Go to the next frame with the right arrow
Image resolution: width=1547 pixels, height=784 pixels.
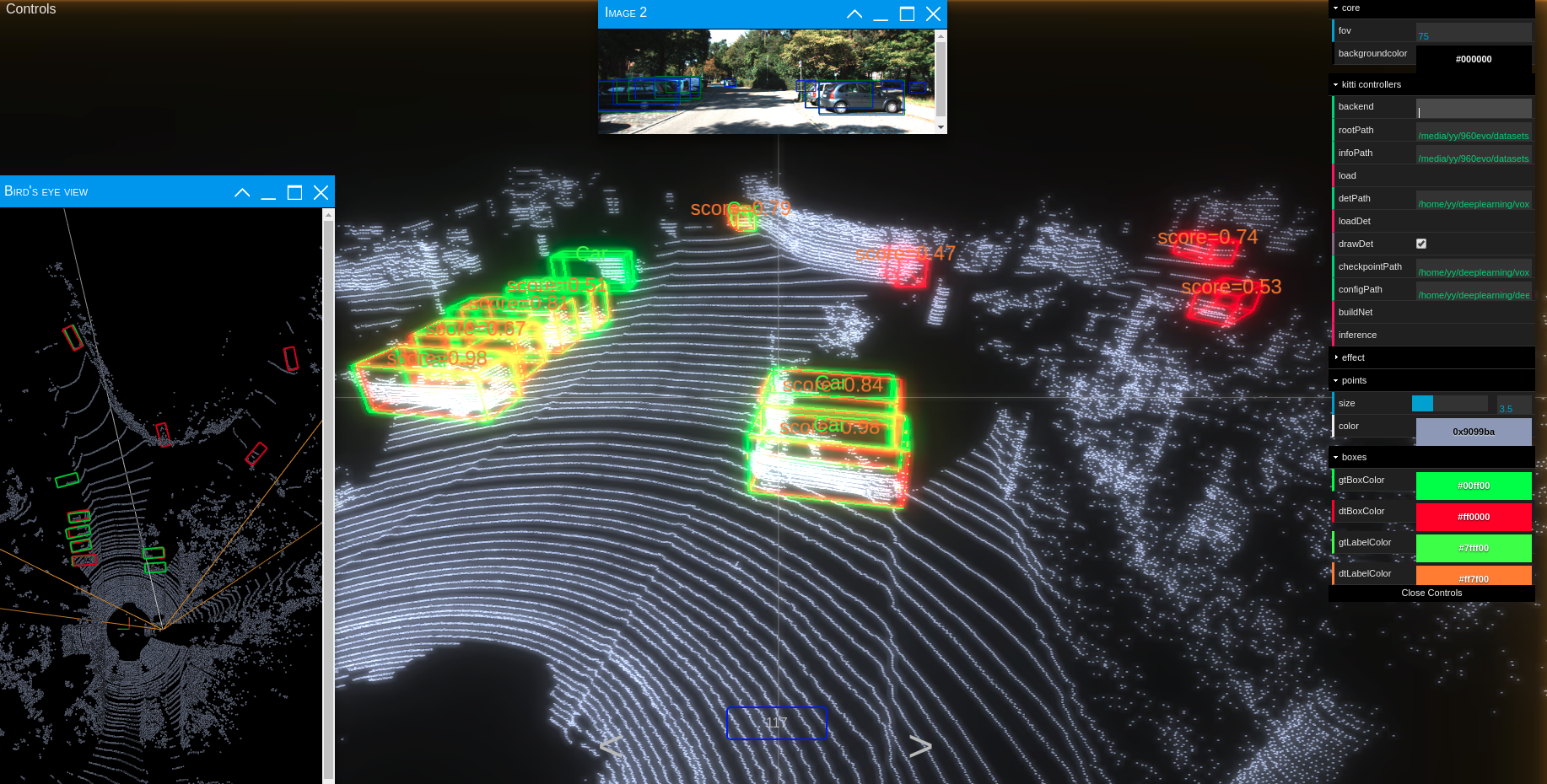coord(920,745)
